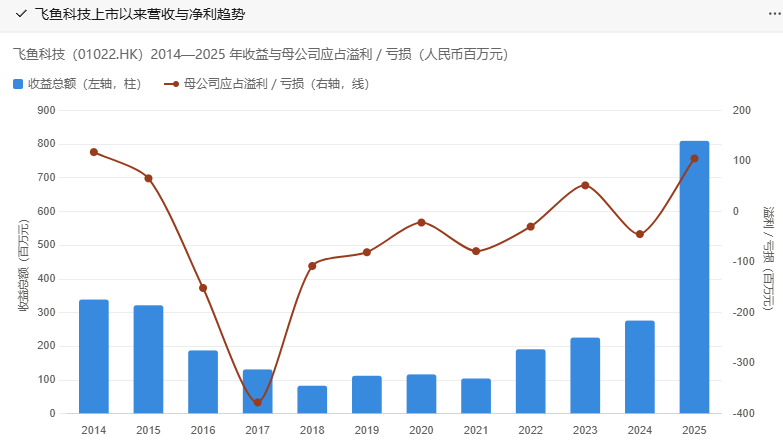
Task: Select the 2021 profit line data point
Action: (476, 251)
